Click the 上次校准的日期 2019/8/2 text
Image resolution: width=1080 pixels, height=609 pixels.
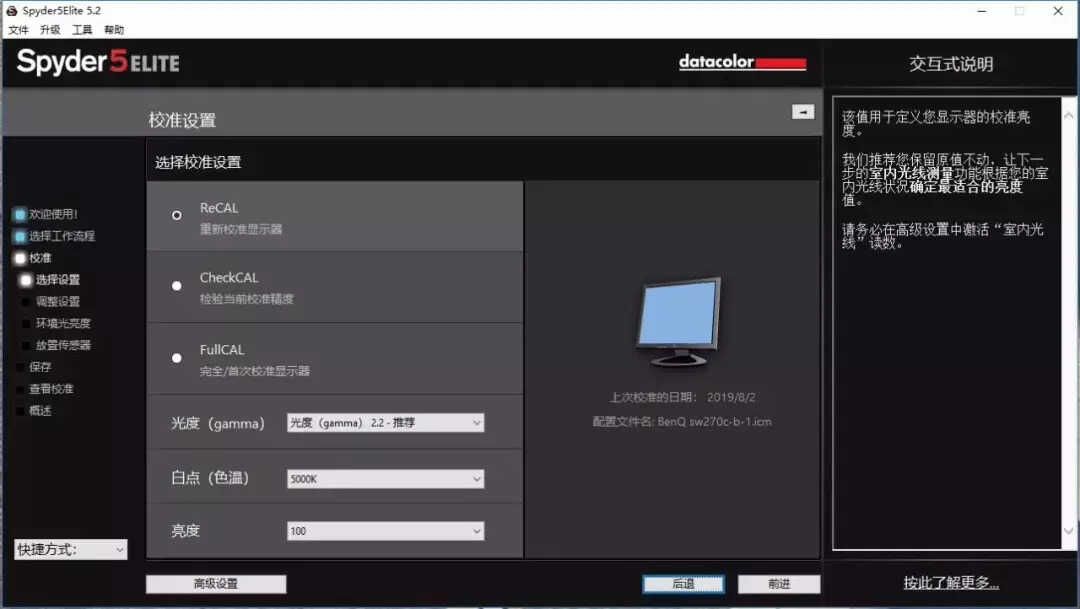[683, 398]
